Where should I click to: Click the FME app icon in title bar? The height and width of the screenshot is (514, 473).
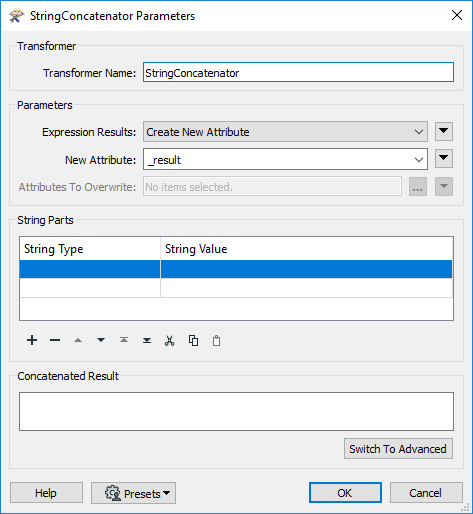tap(16, 16)
